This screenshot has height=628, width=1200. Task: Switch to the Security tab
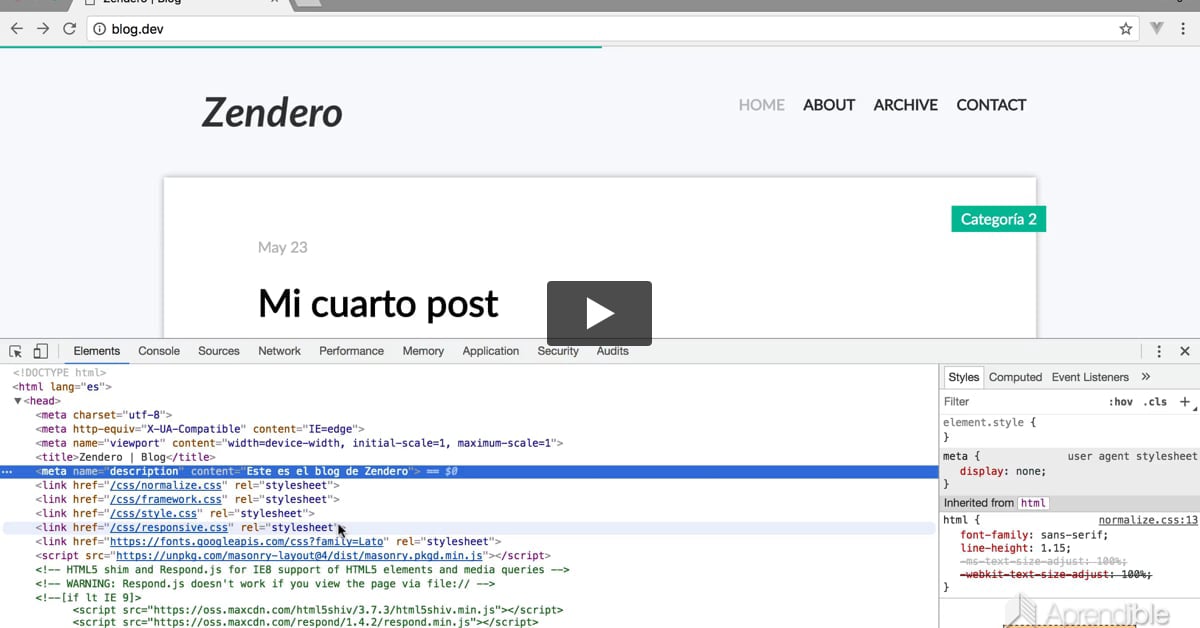(558, 351)
